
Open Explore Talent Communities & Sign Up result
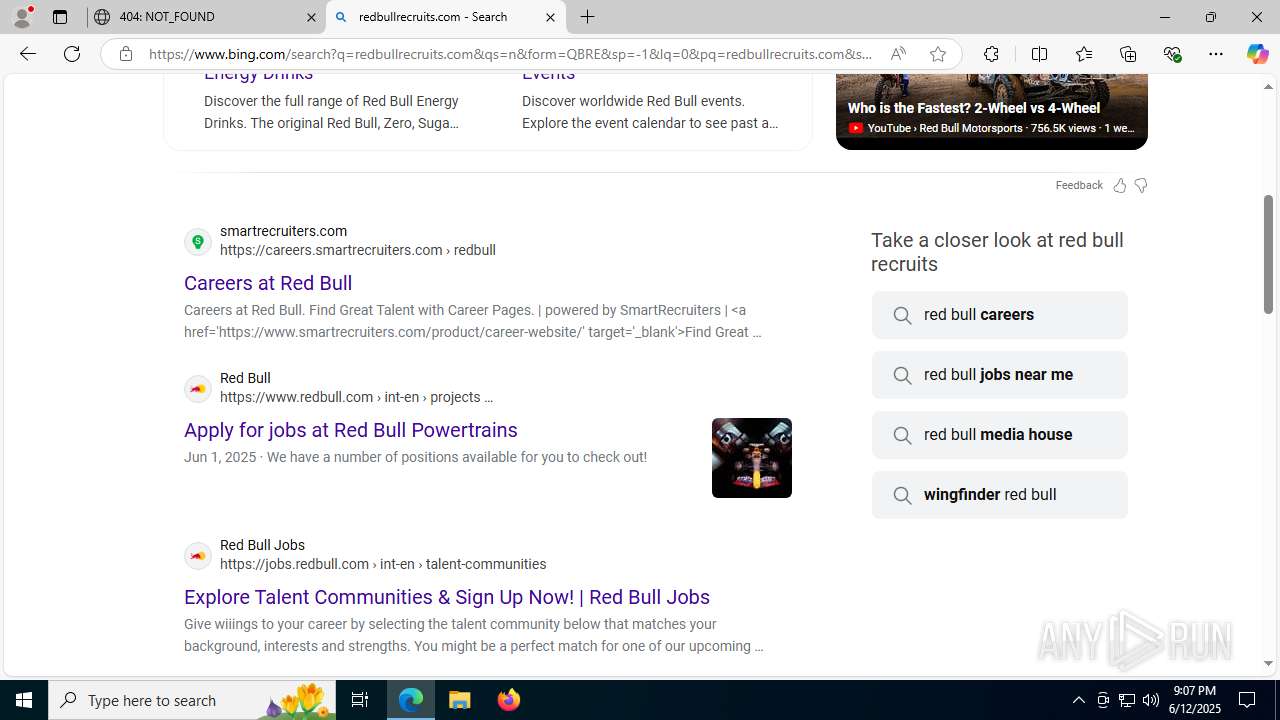point(447,597)
